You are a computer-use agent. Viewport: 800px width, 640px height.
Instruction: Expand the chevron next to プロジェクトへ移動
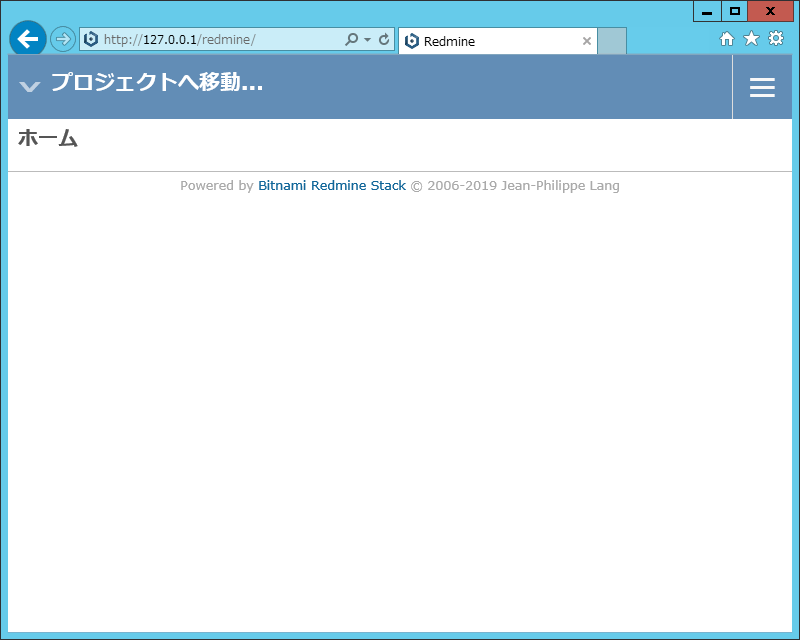(x=29, y=87)
